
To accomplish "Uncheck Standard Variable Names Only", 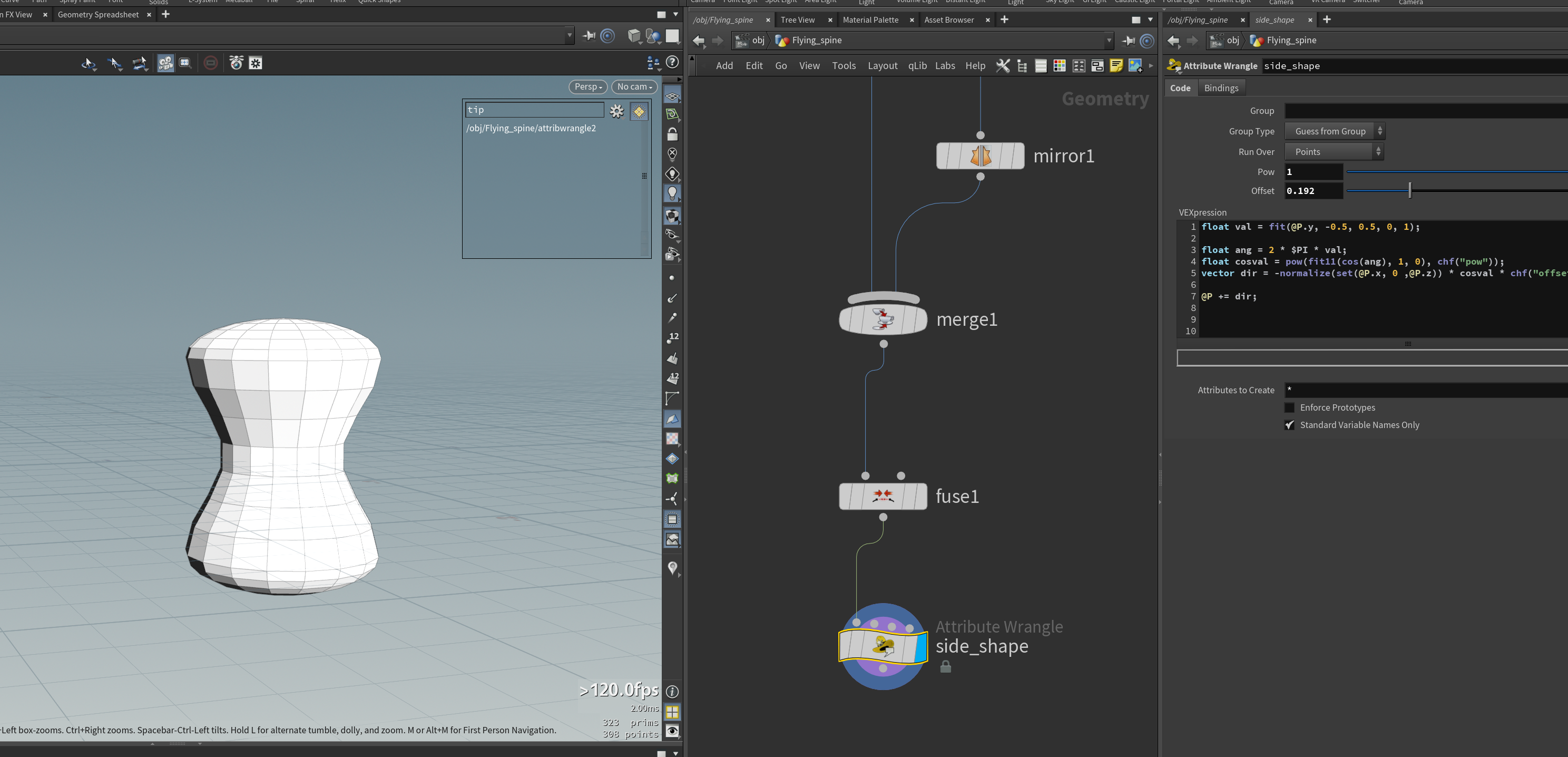I will pos(1289,425).
